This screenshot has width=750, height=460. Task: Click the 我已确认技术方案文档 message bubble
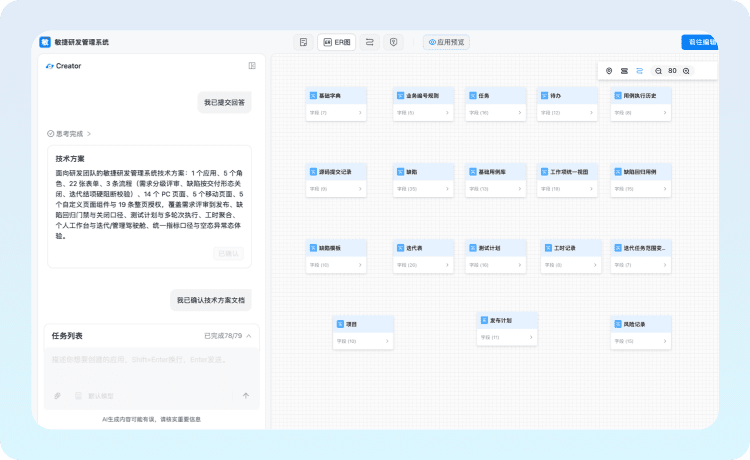tap(211, 300)
